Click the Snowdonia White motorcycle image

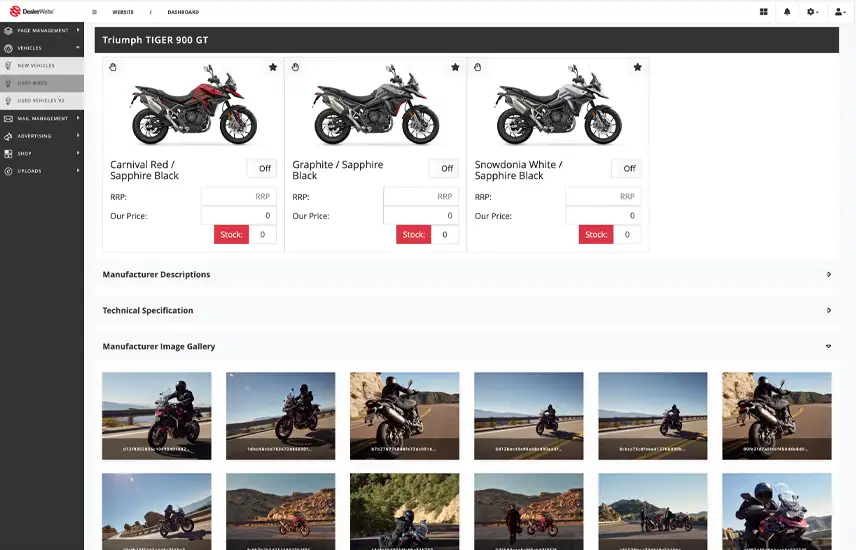pyautogui.click(x=558, y=104)
